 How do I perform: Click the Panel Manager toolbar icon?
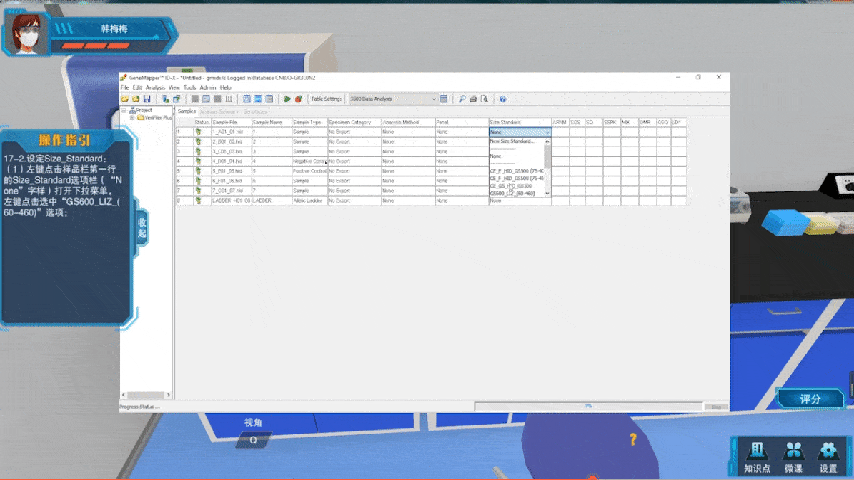258,99
